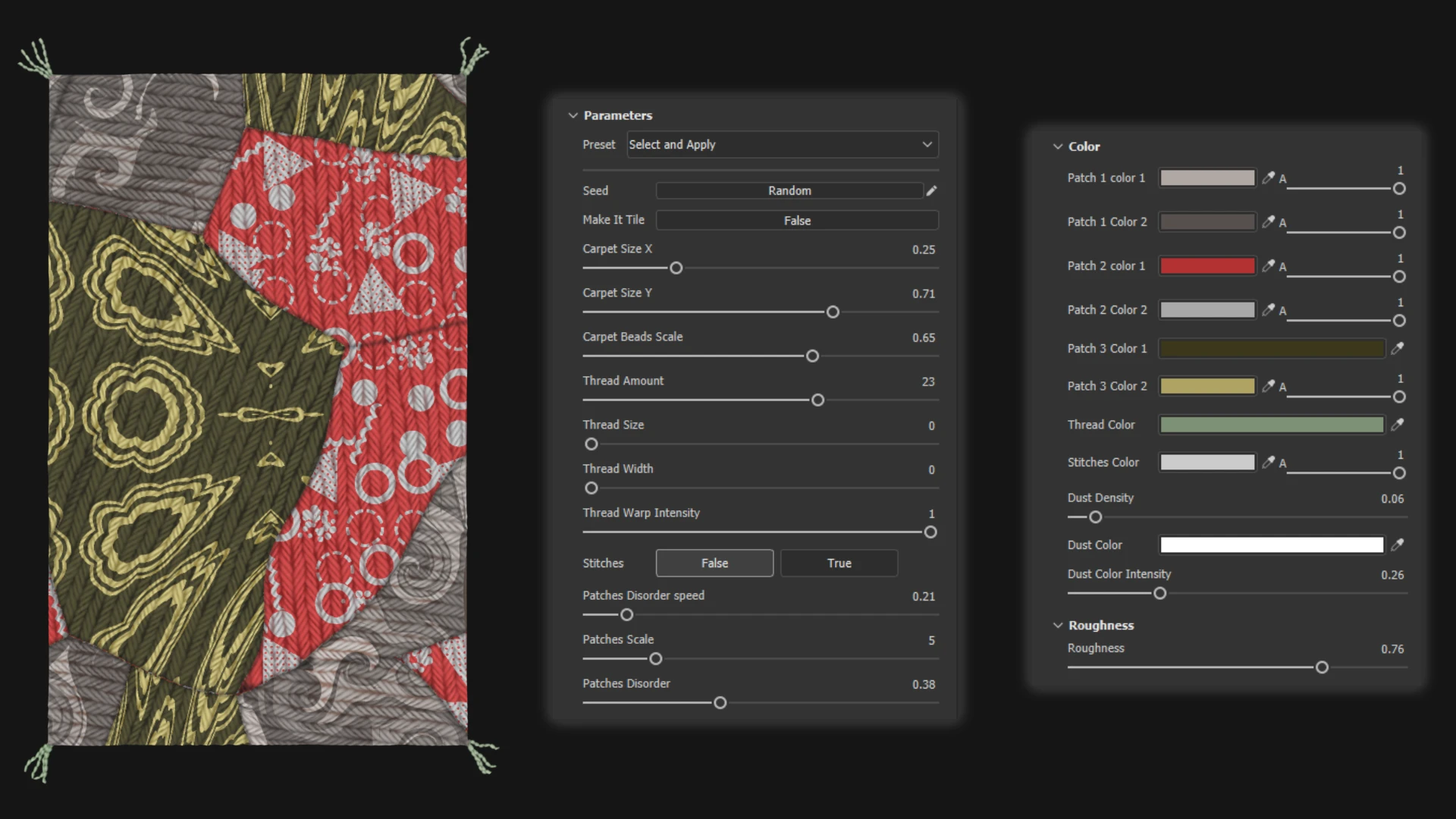Open the Patch 2 color 1 red swatch

[x=1207, y=265]
